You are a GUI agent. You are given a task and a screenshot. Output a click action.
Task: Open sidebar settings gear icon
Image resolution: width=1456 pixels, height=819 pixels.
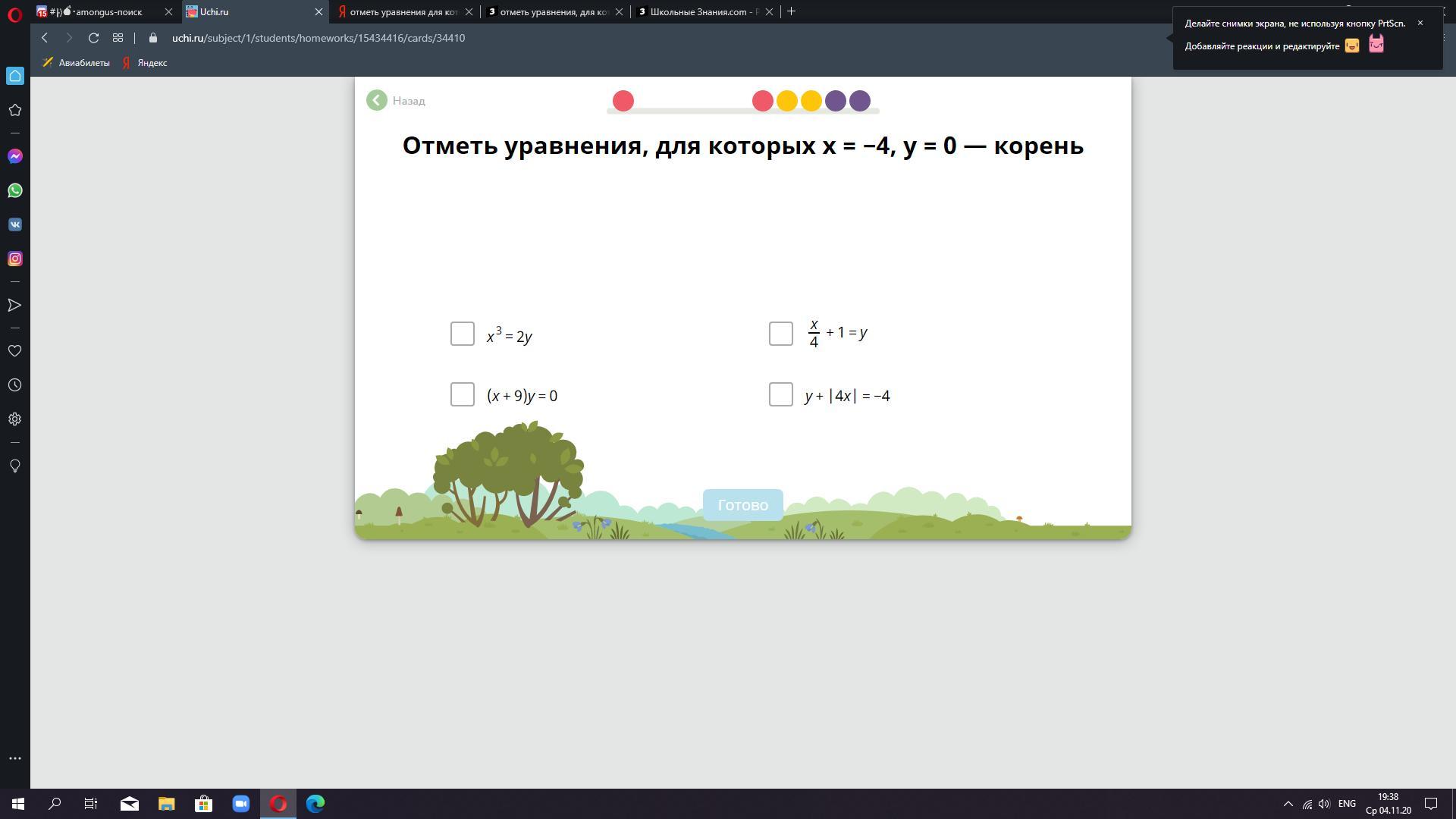point(15,419)
